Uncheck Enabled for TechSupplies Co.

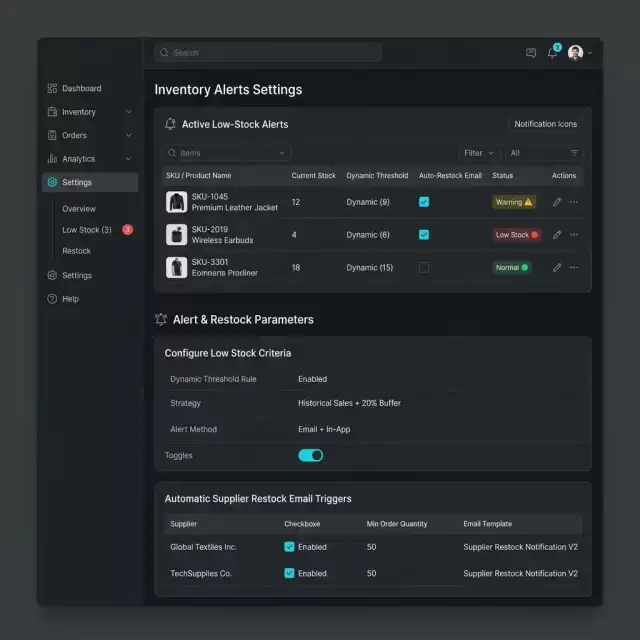[x=289, y=573]
